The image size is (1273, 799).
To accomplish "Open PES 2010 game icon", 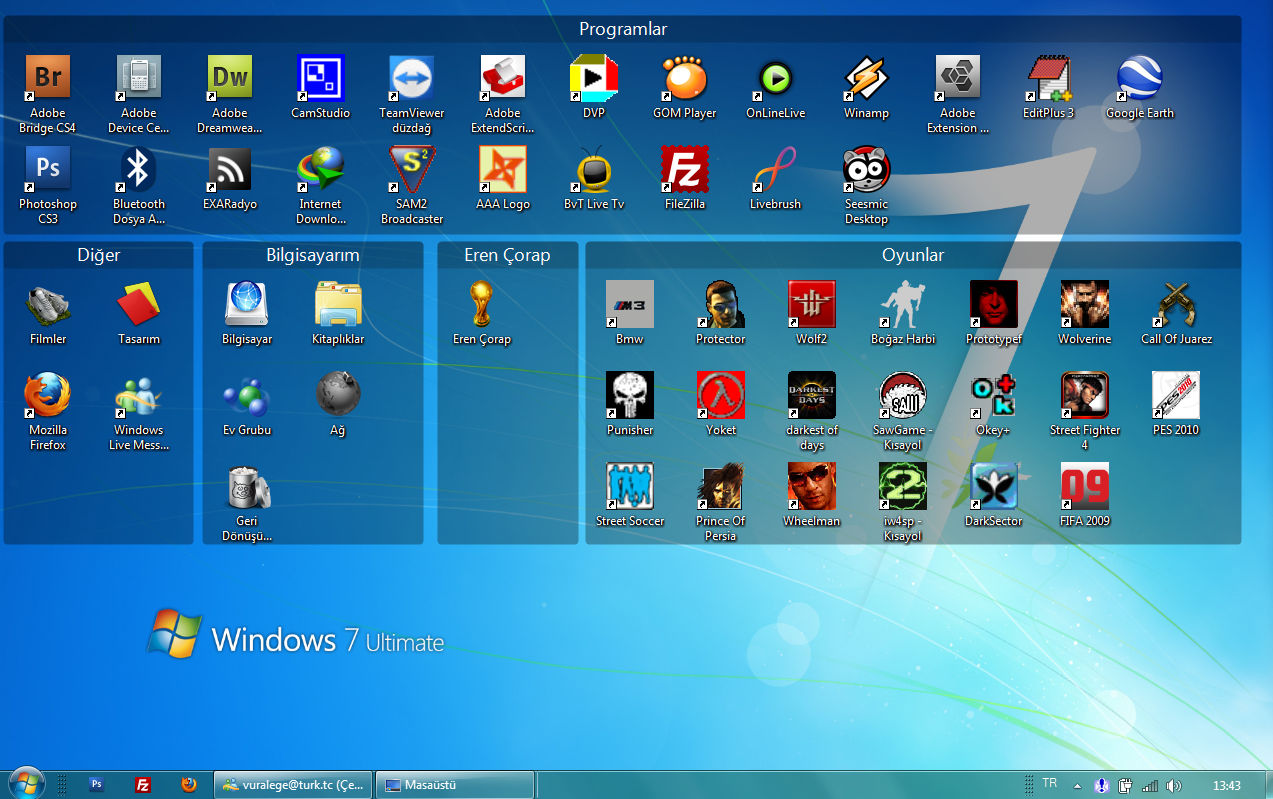I will coord(1176,395).
